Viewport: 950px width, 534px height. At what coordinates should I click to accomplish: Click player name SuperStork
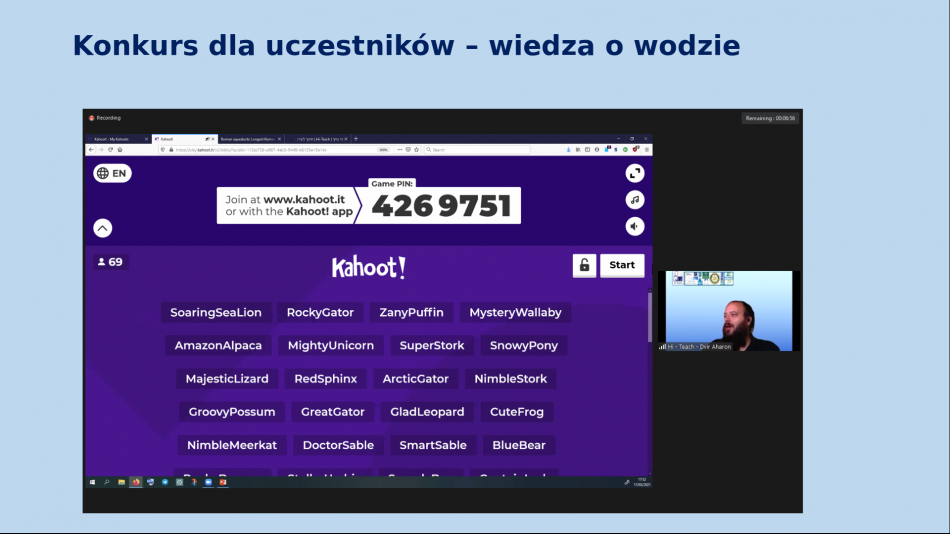tap(432, 345)
